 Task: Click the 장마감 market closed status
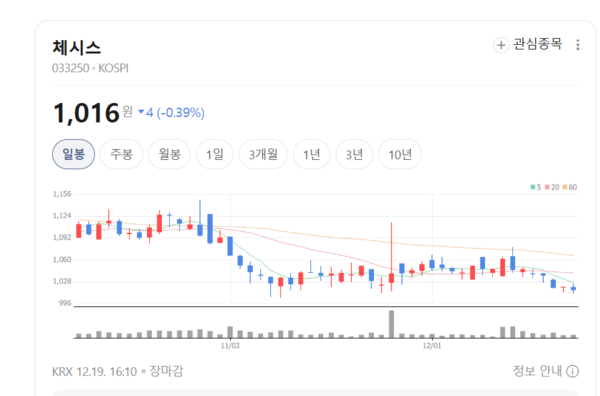(166, 371)
